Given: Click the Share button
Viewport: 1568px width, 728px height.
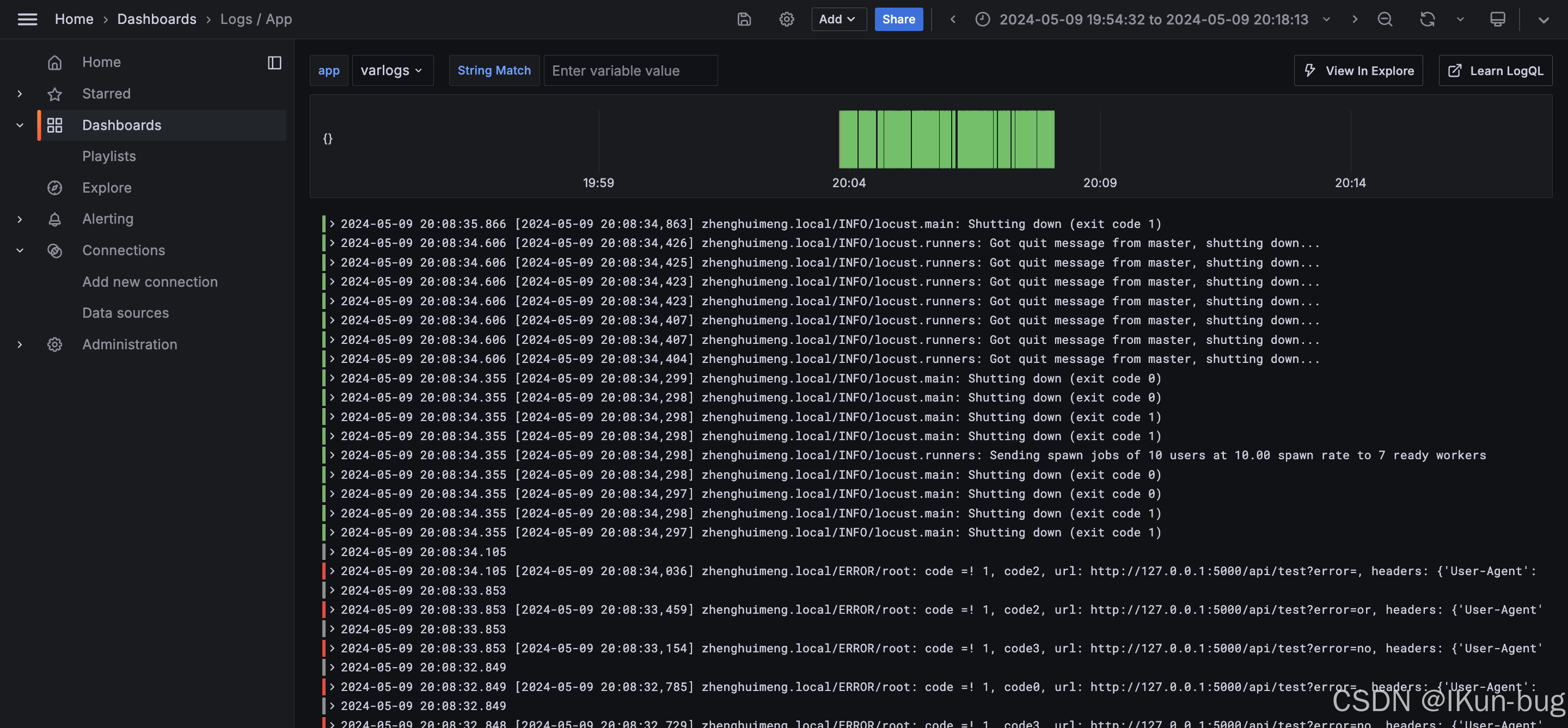Looking at the screenshot, I should (x=898, y=20).
